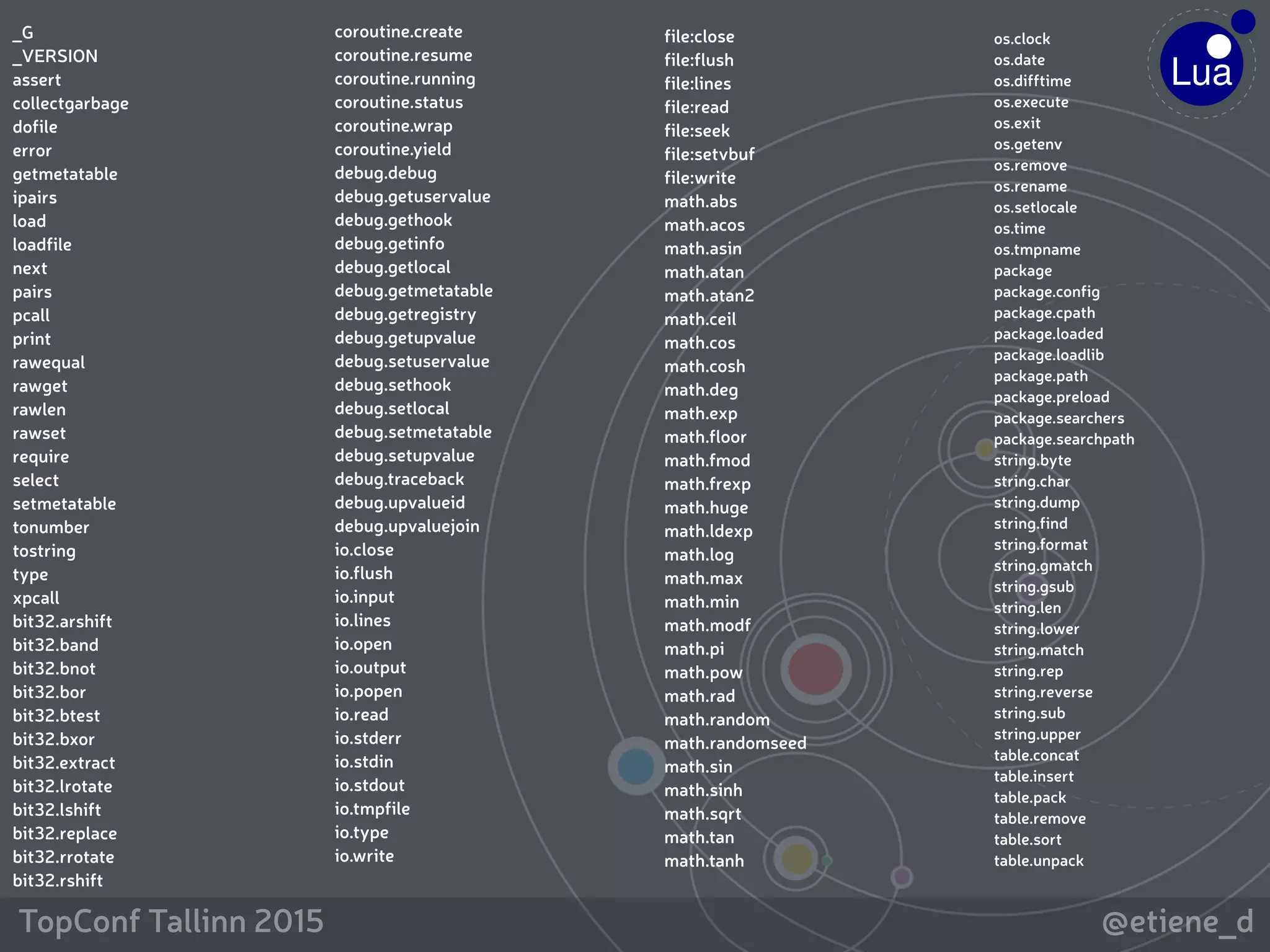Click the Lua logo
This screenshot has width=1270, height=952.
coord(1202,63)
